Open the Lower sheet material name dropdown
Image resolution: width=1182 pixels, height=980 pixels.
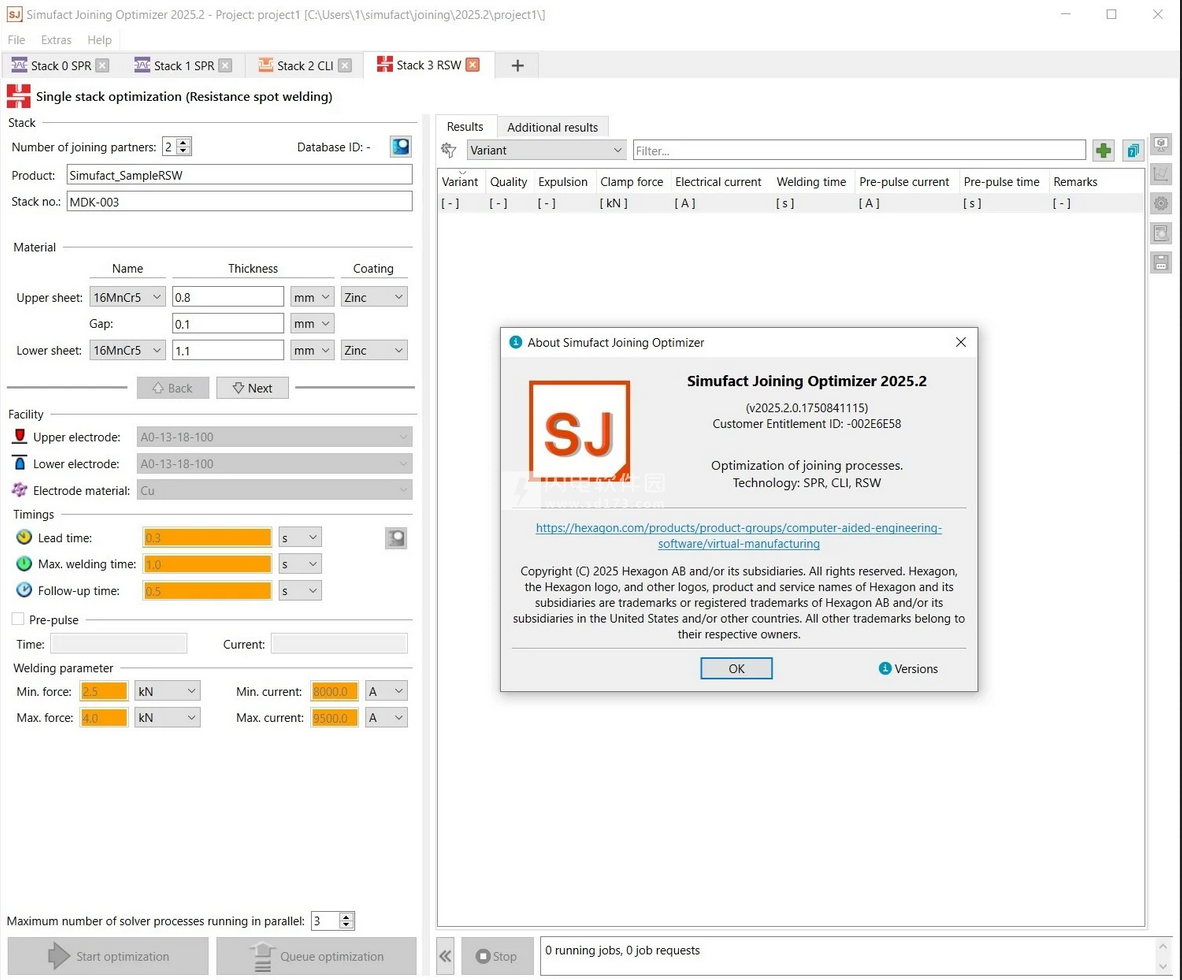tap(127, 350)
